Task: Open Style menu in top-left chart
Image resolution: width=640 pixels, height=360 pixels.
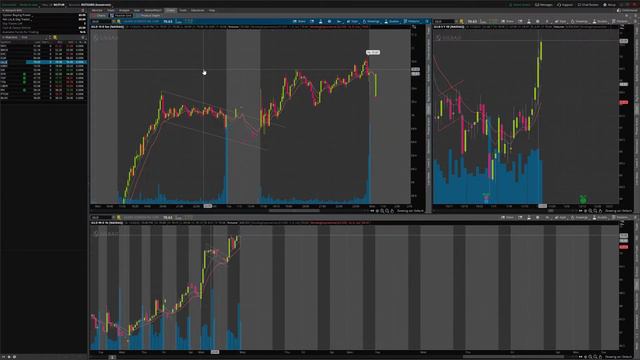Action: pyautogui.click(x=352, y=21)
